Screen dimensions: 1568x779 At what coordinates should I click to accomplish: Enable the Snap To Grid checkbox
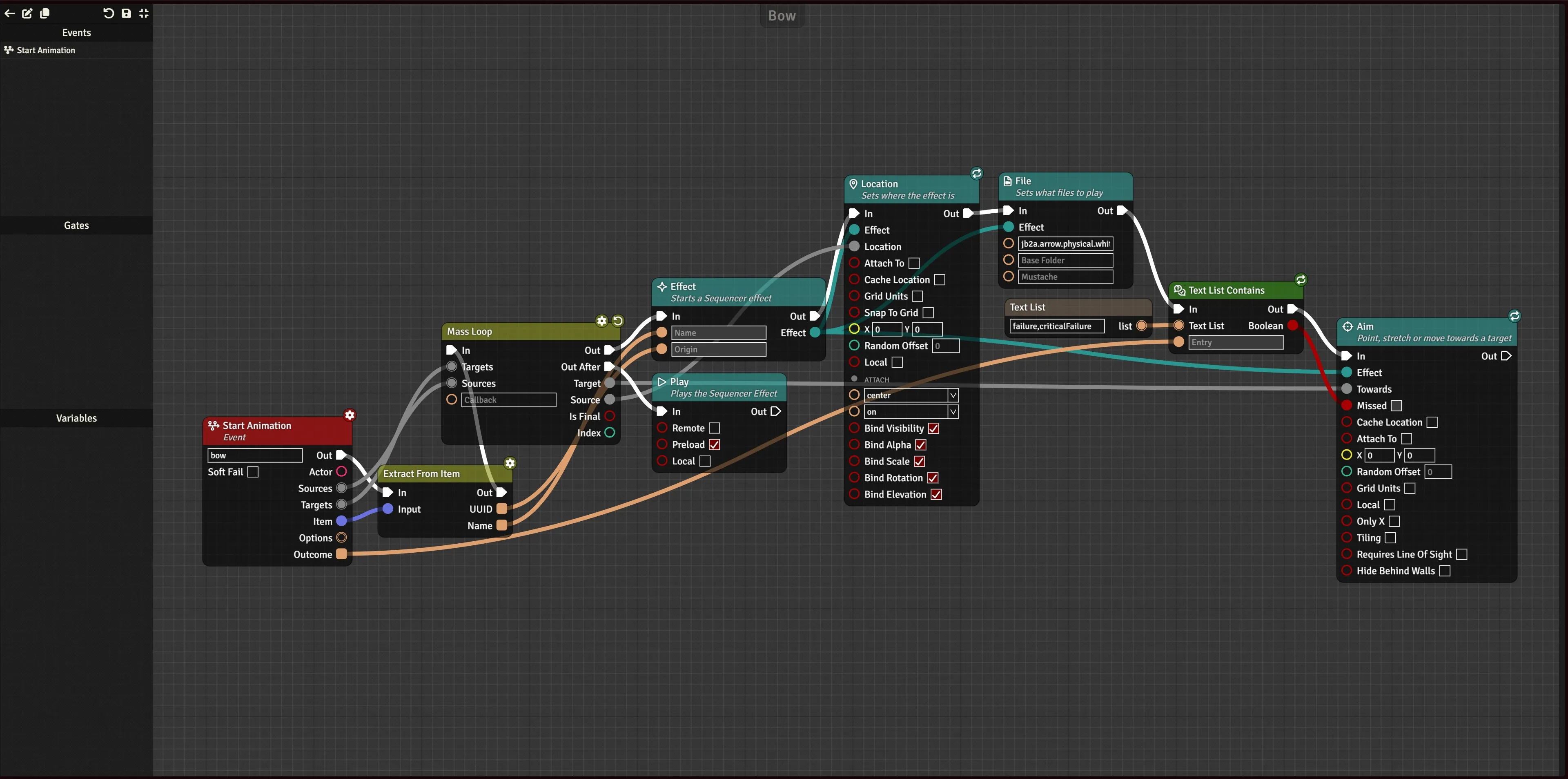pos(928,312)
